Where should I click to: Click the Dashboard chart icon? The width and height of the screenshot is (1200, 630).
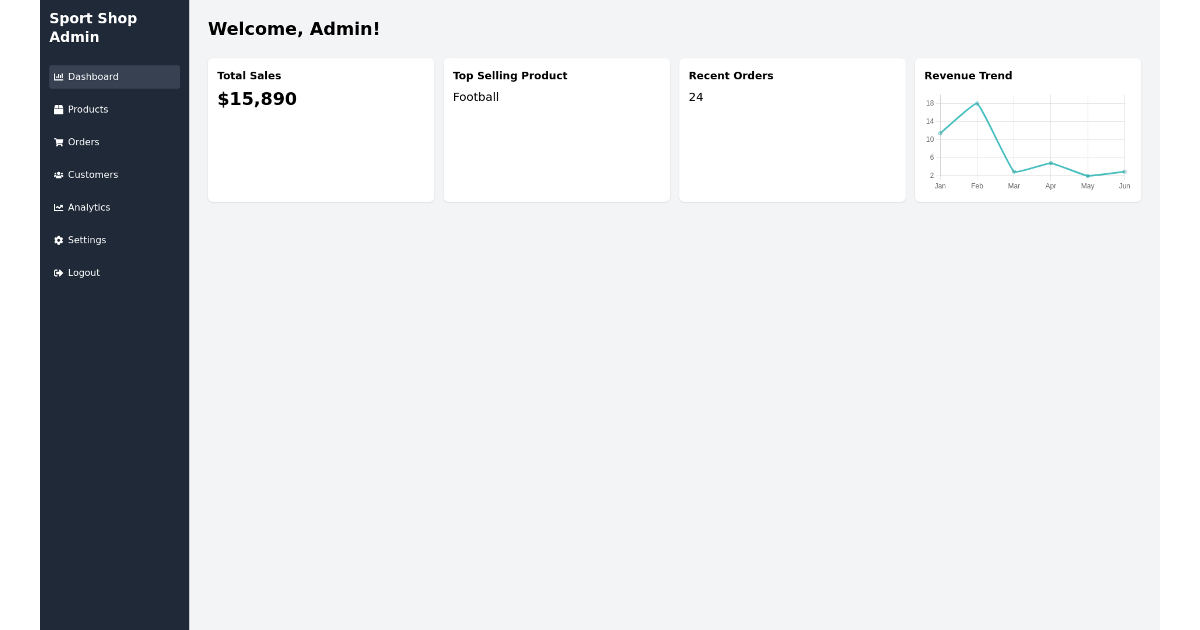click(x=59, y=76)
